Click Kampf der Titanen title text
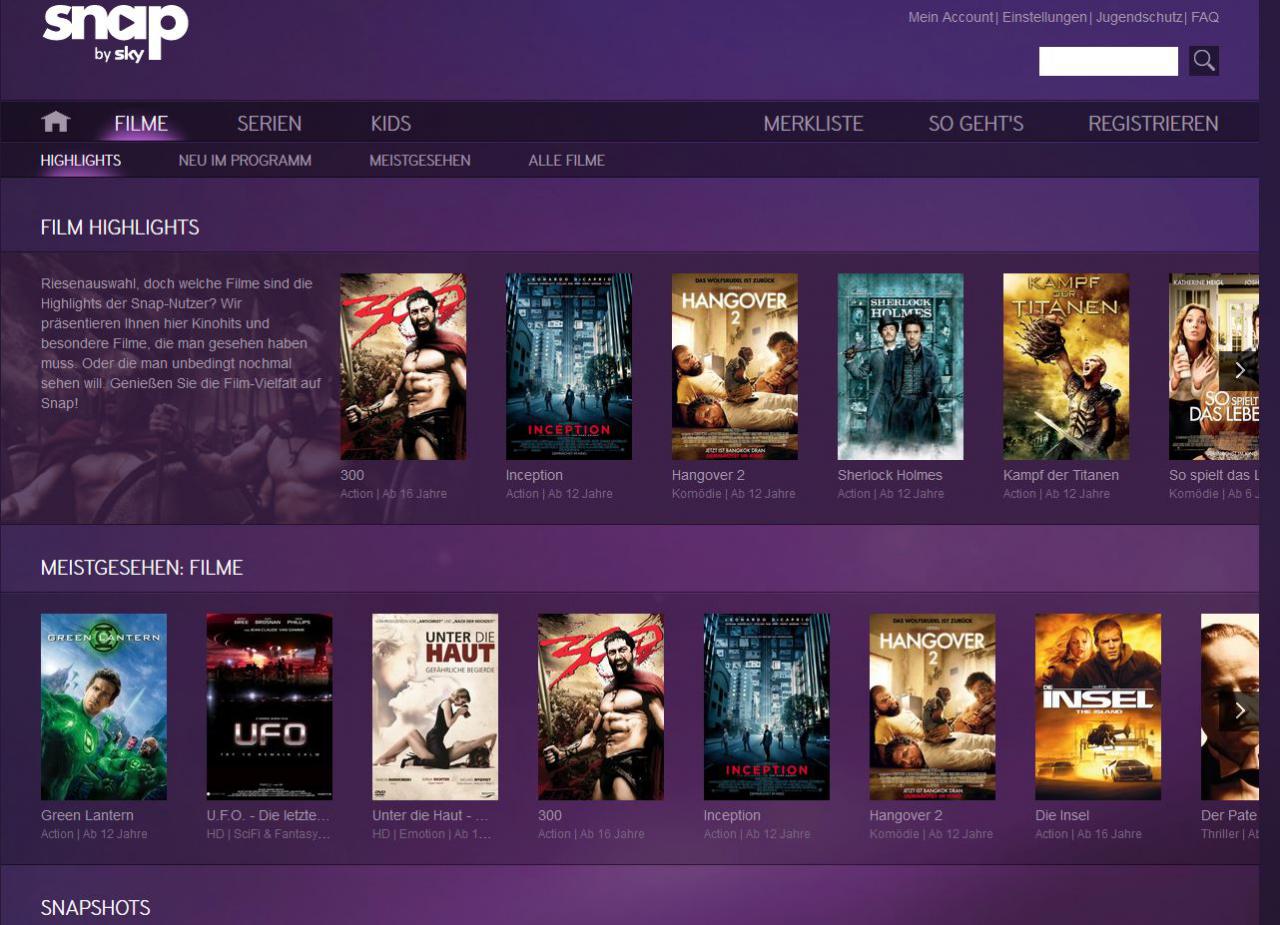Image resolution: width=1280 pixels, height=925 pixels. pyautogui.click(x=1061, y=475)
